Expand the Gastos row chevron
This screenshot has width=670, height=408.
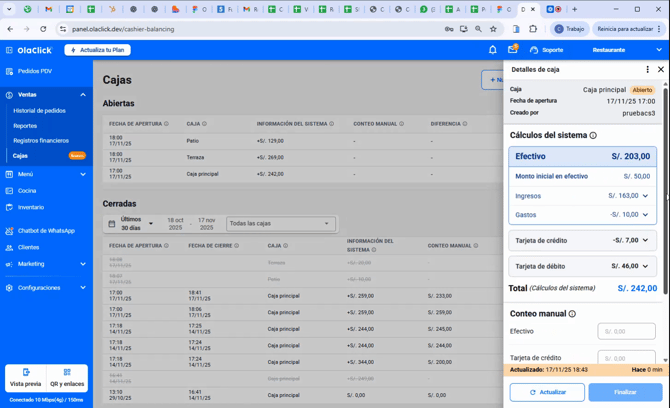(645, 214)
